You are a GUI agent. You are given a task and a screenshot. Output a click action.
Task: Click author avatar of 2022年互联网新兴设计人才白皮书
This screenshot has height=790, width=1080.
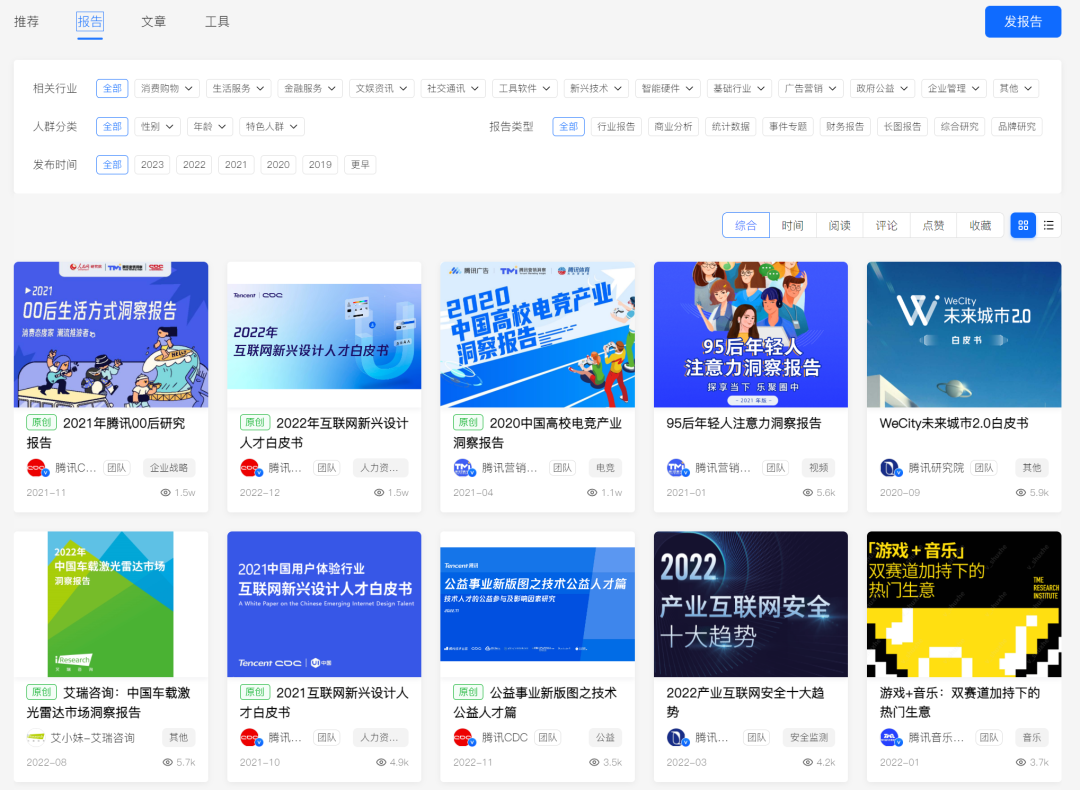pos(250,468)
